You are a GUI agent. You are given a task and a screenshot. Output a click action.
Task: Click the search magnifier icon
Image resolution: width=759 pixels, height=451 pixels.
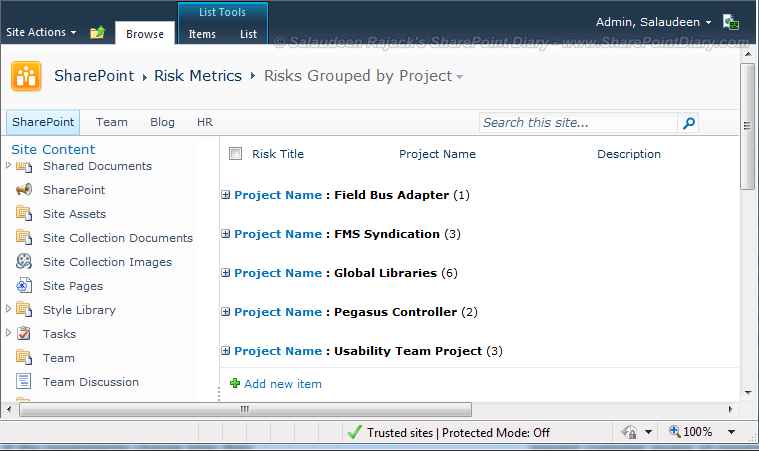coord(688,123)
